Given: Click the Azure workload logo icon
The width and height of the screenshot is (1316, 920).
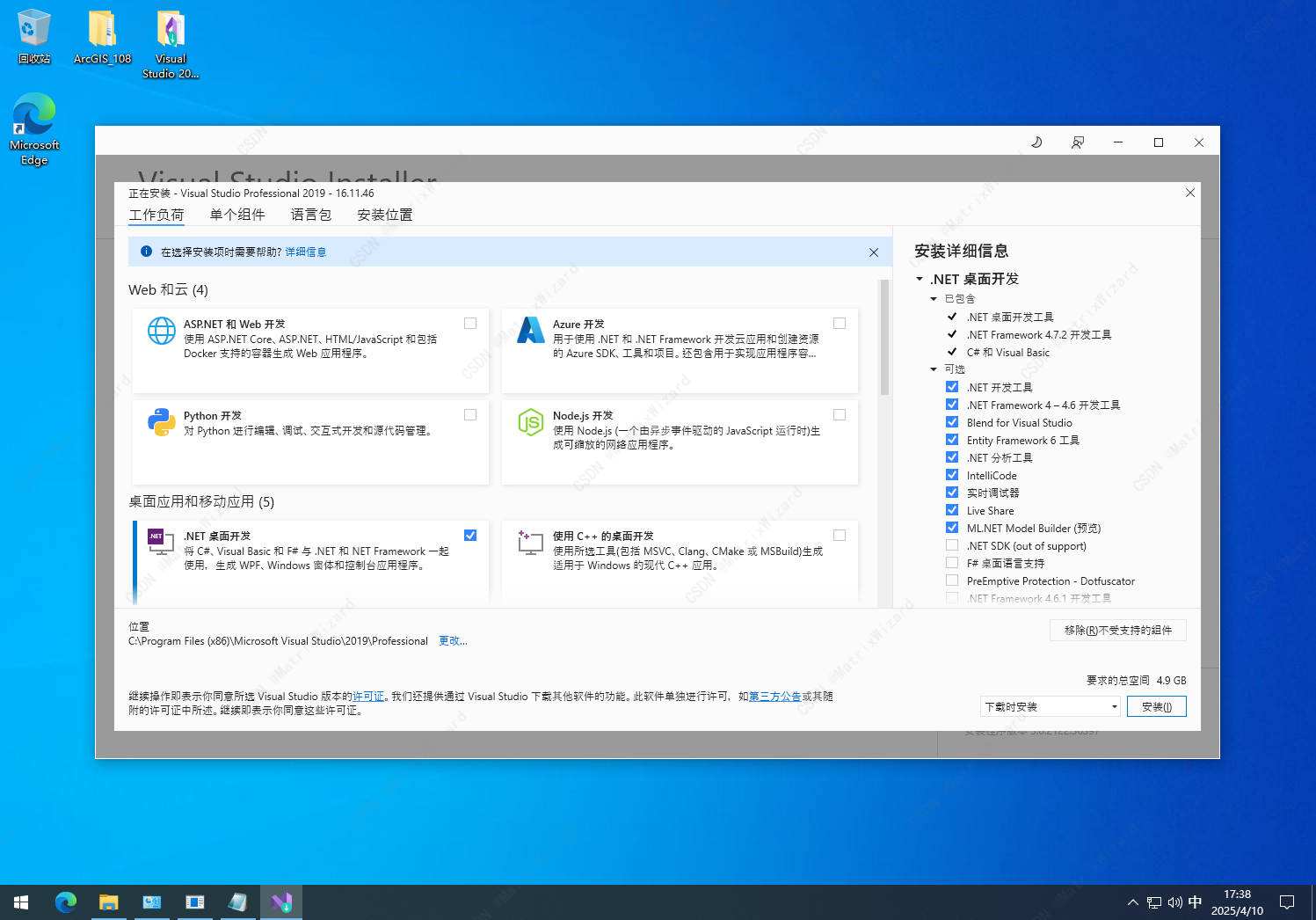Looking at the screenshot, I should coord(531,330).
